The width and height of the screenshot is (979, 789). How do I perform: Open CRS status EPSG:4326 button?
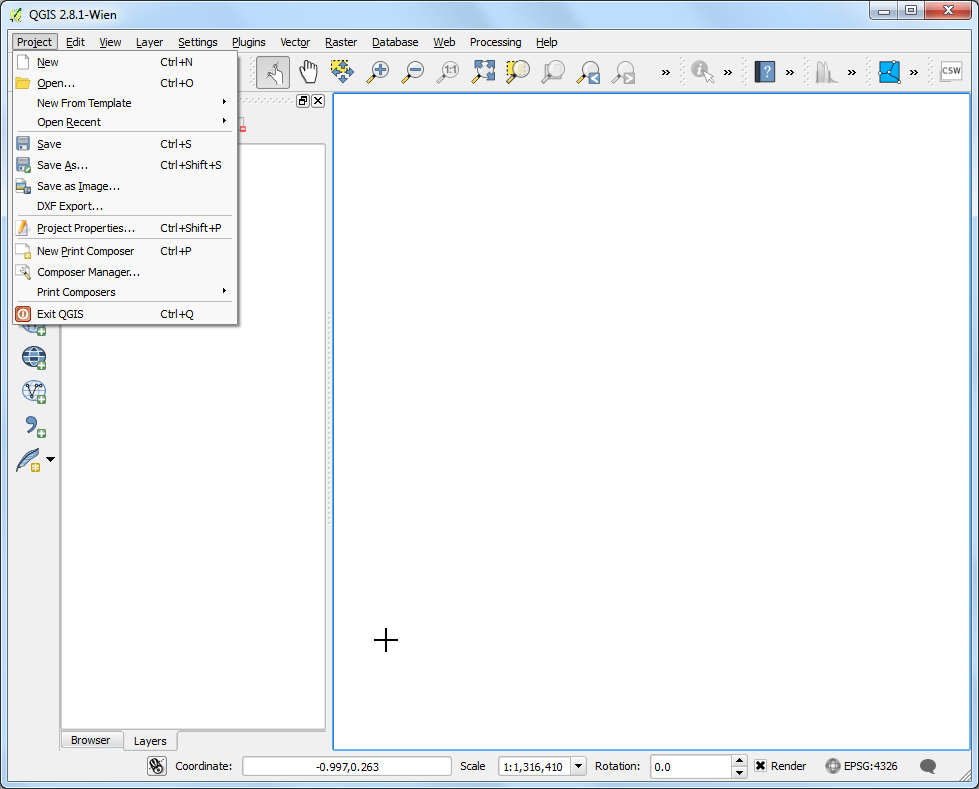(x=862, y=766)
